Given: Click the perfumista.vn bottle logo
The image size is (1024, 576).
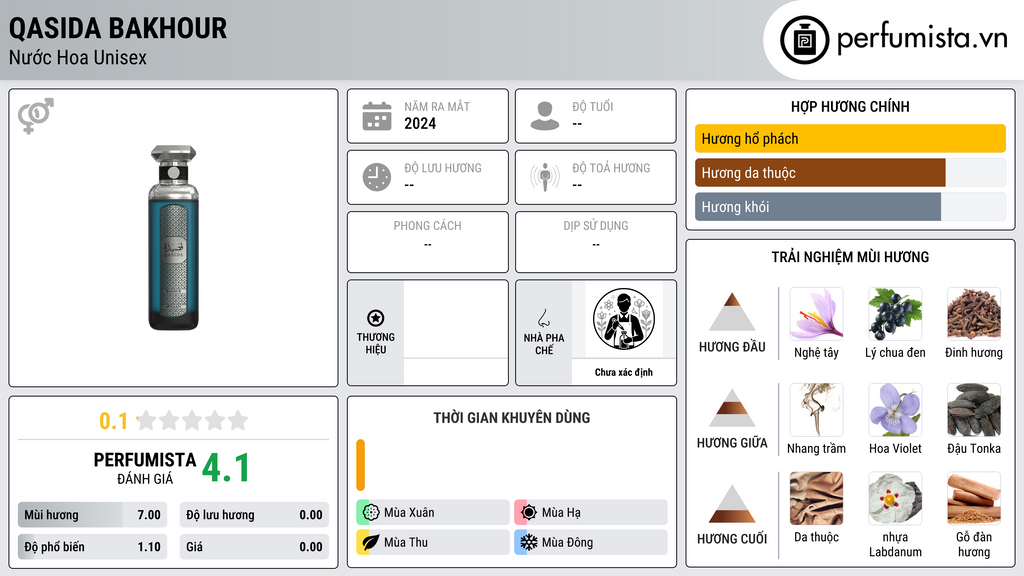Looking at the screenshot, I should tap(805, 40).
